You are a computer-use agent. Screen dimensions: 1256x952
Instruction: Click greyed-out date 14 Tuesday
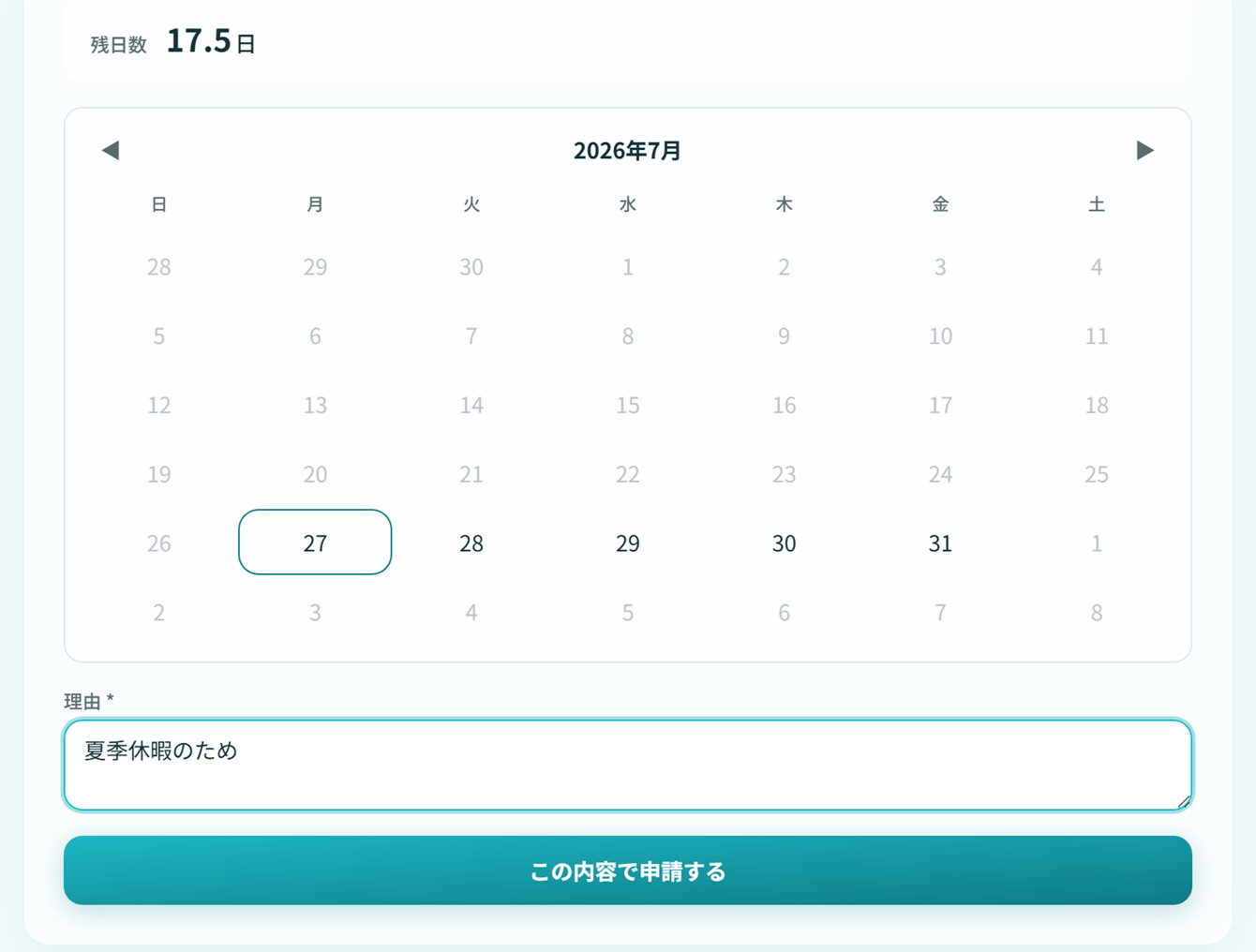[x=471, y=405]
